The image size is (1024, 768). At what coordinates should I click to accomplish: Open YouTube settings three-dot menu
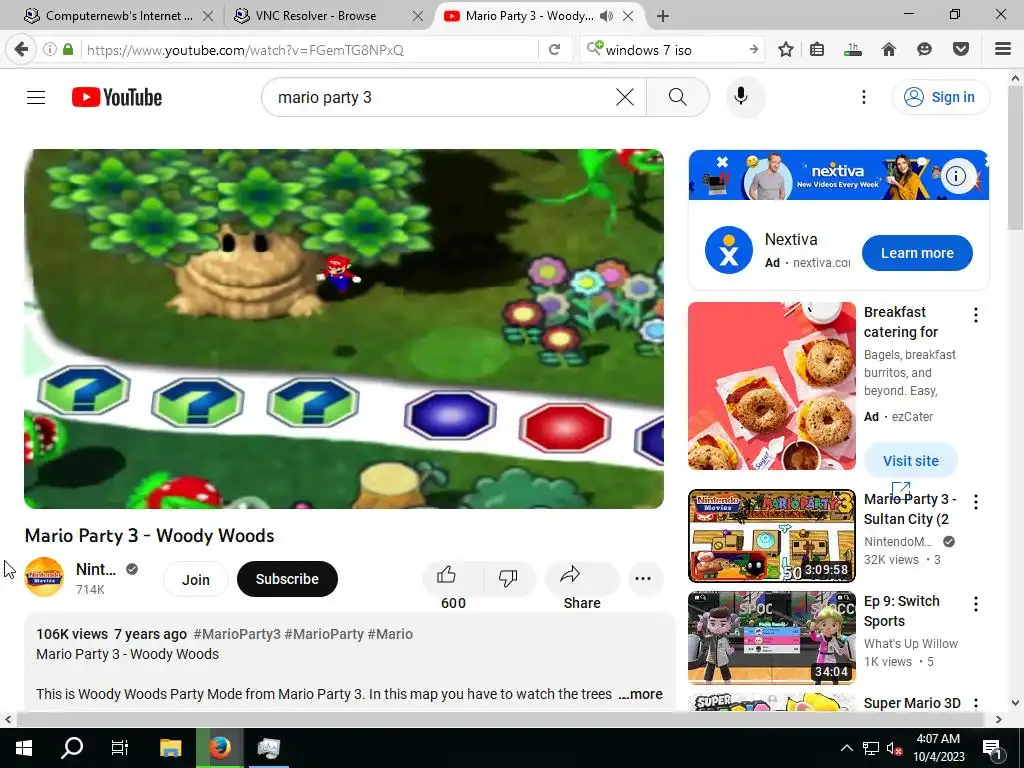(863, 97)
